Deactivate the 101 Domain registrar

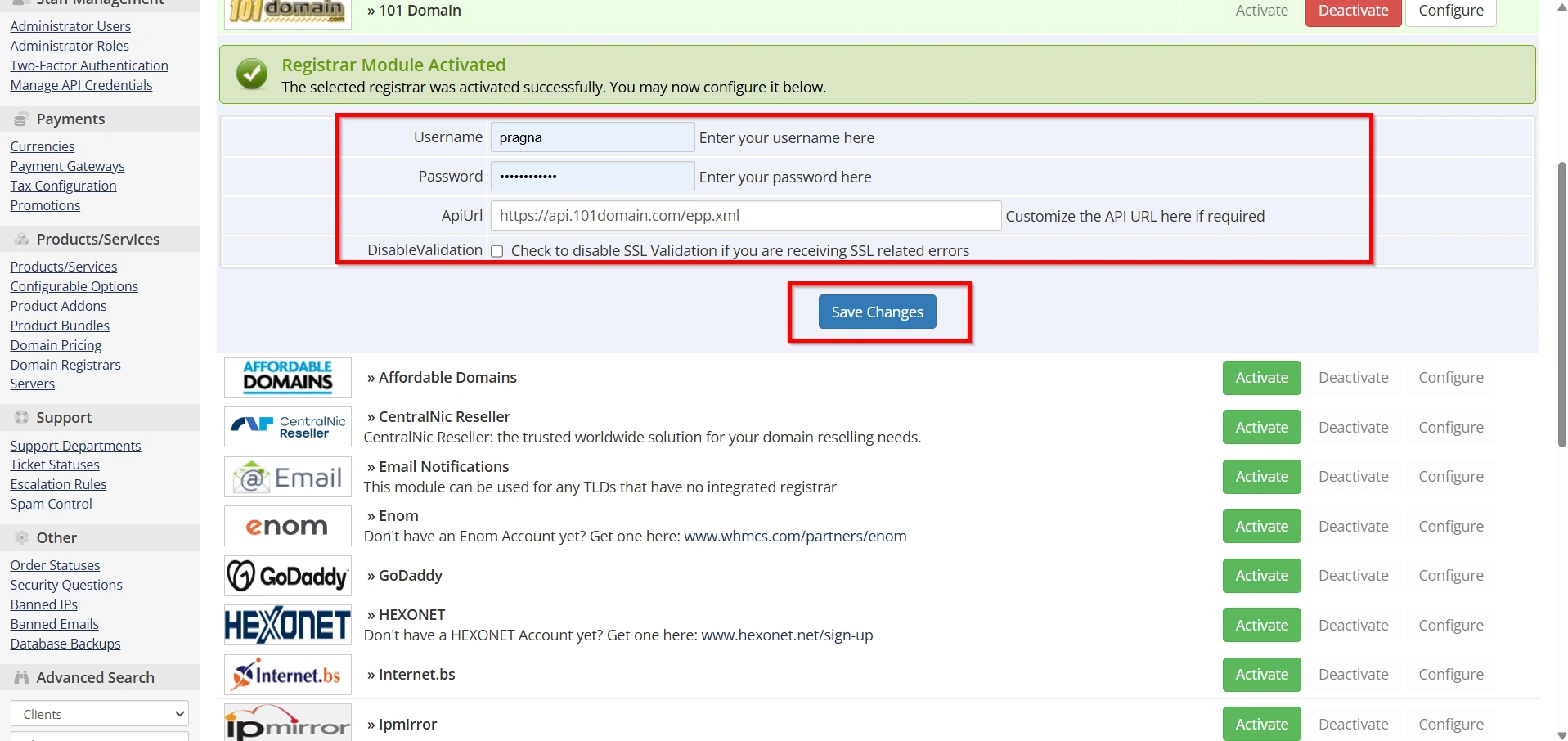coord(1353,11)
